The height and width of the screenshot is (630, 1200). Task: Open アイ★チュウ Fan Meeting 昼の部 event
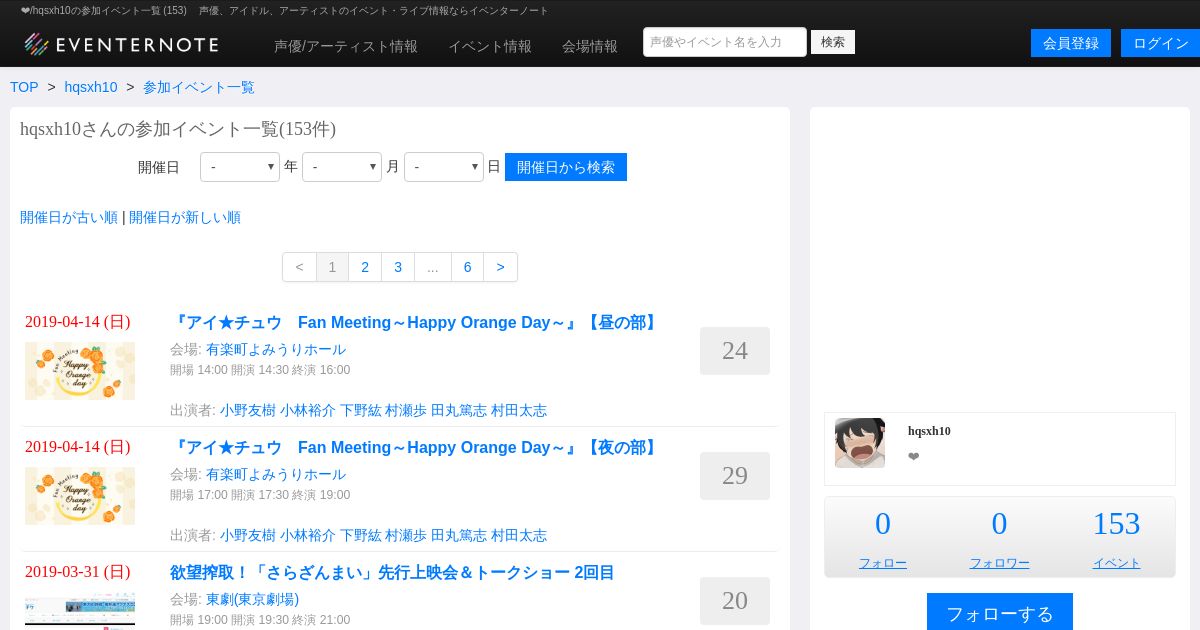(415, 323)
